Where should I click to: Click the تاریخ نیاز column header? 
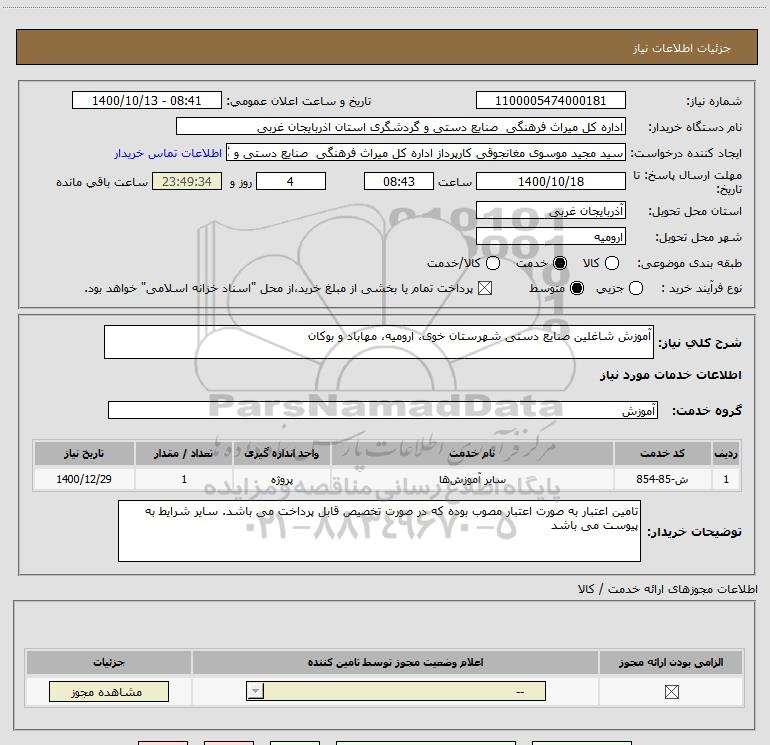tap(84, 453)
